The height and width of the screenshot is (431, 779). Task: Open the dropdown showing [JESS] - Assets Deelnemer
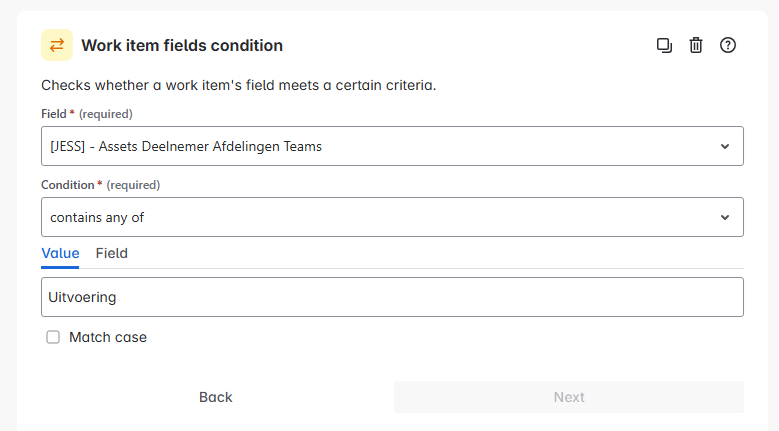(x=392, y=146)
